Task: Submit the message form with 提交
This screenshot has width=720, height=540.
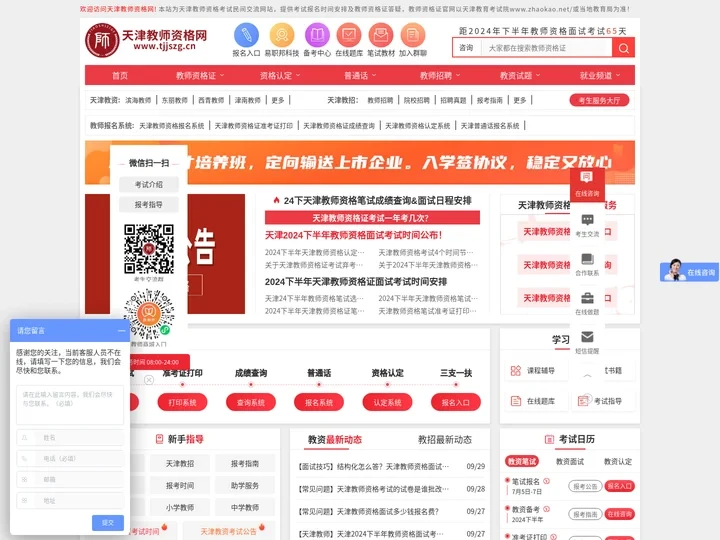Action: [x=107, y=523]
